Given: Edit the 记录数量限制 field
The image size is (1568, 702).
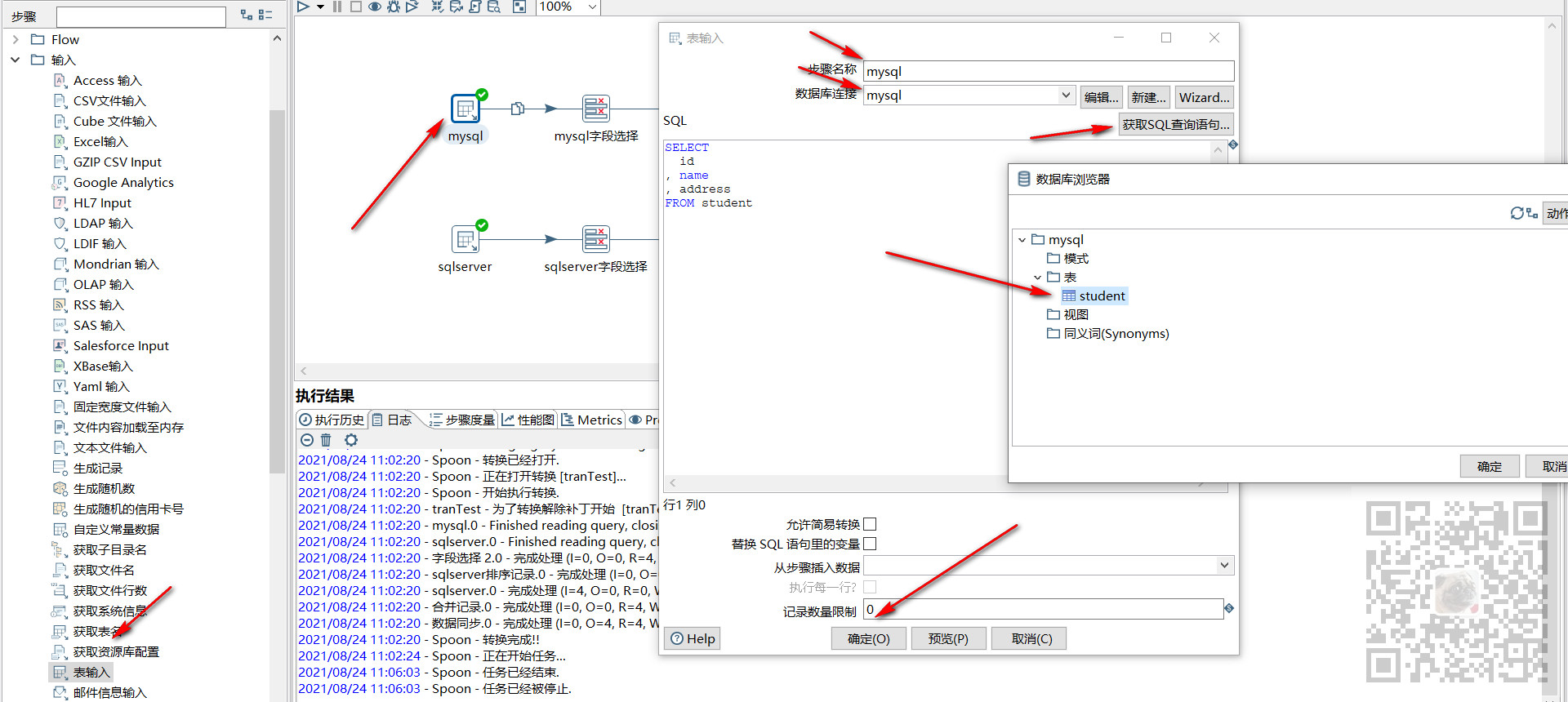Looking at the screenshot, I should (x=1043, y=609).
